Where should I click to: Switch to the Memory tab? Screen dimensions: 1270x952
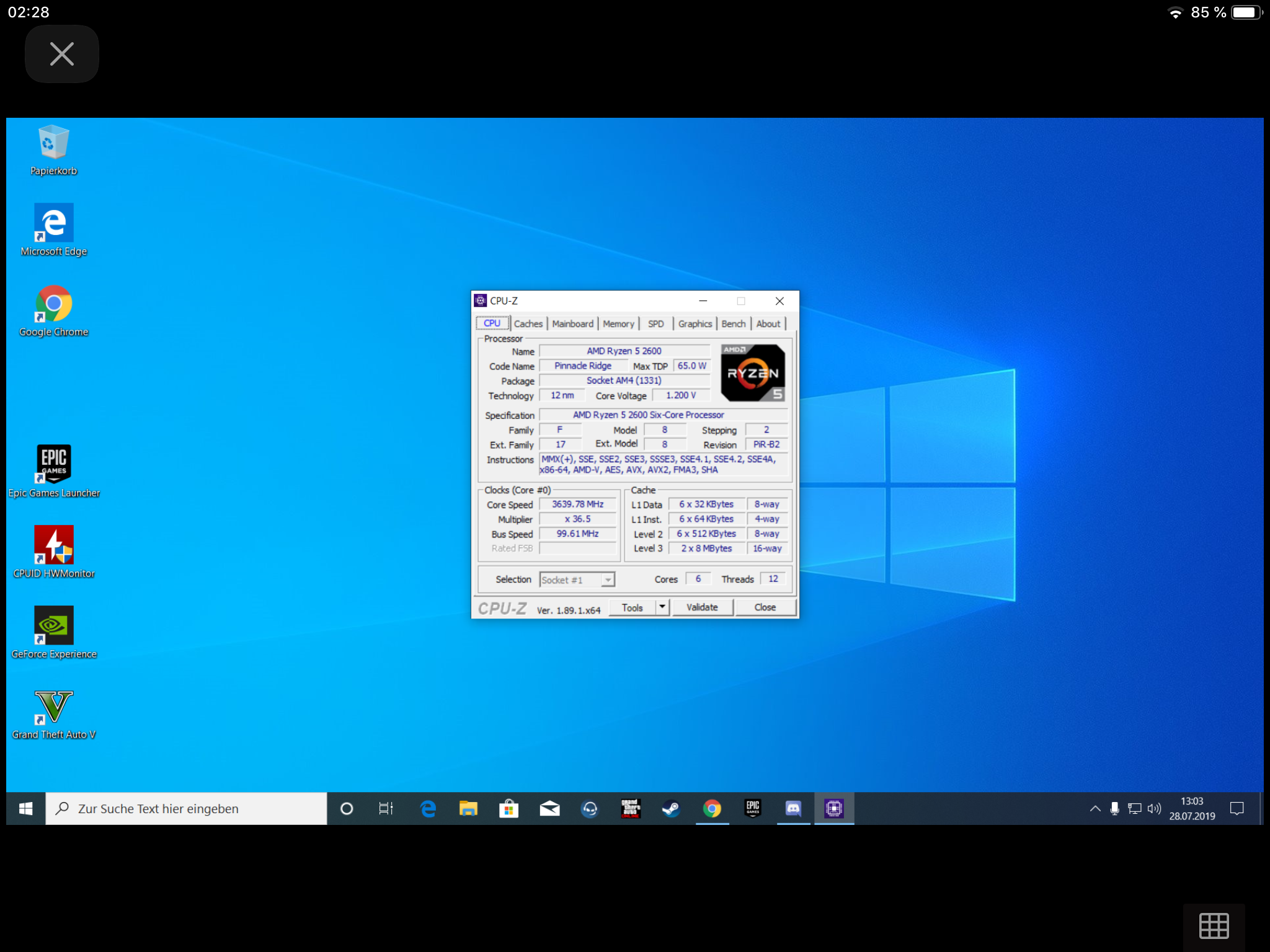(x=618, y=324)
